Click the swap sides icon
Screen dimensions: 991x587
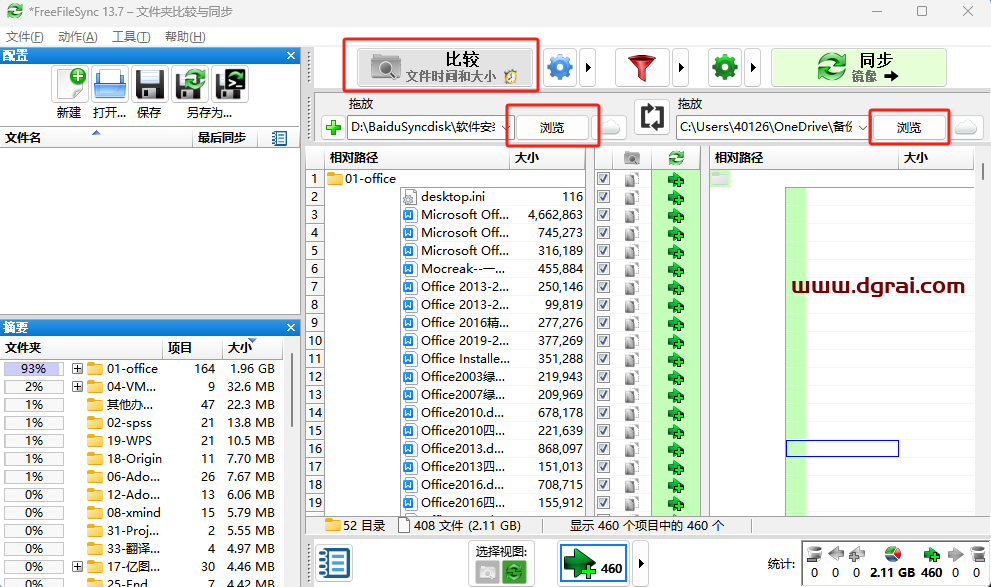(652, 118)
